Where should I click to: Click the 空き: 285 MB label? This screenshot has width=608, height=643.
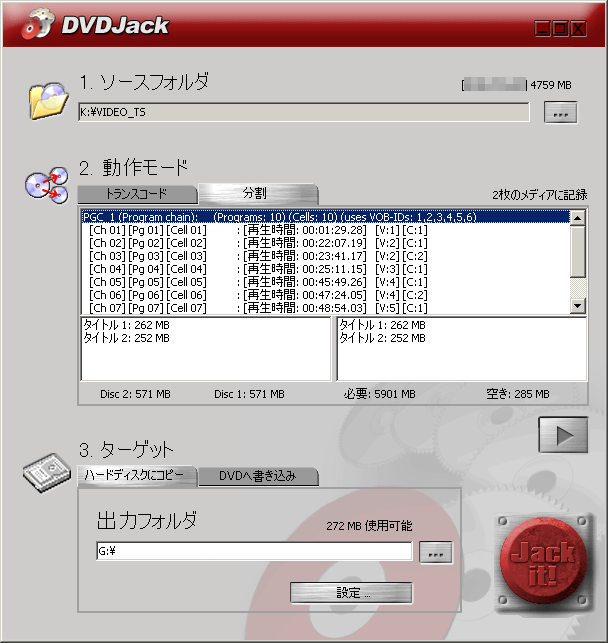518,394
